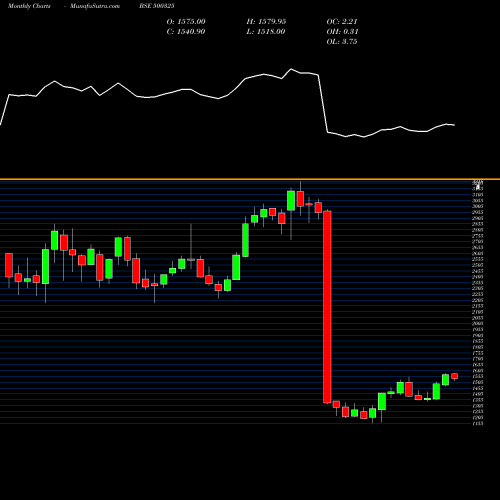Click the 'OH: 0.31' value
The height and width of the screenshot is (500, 500).
click(x=342, y=32)
